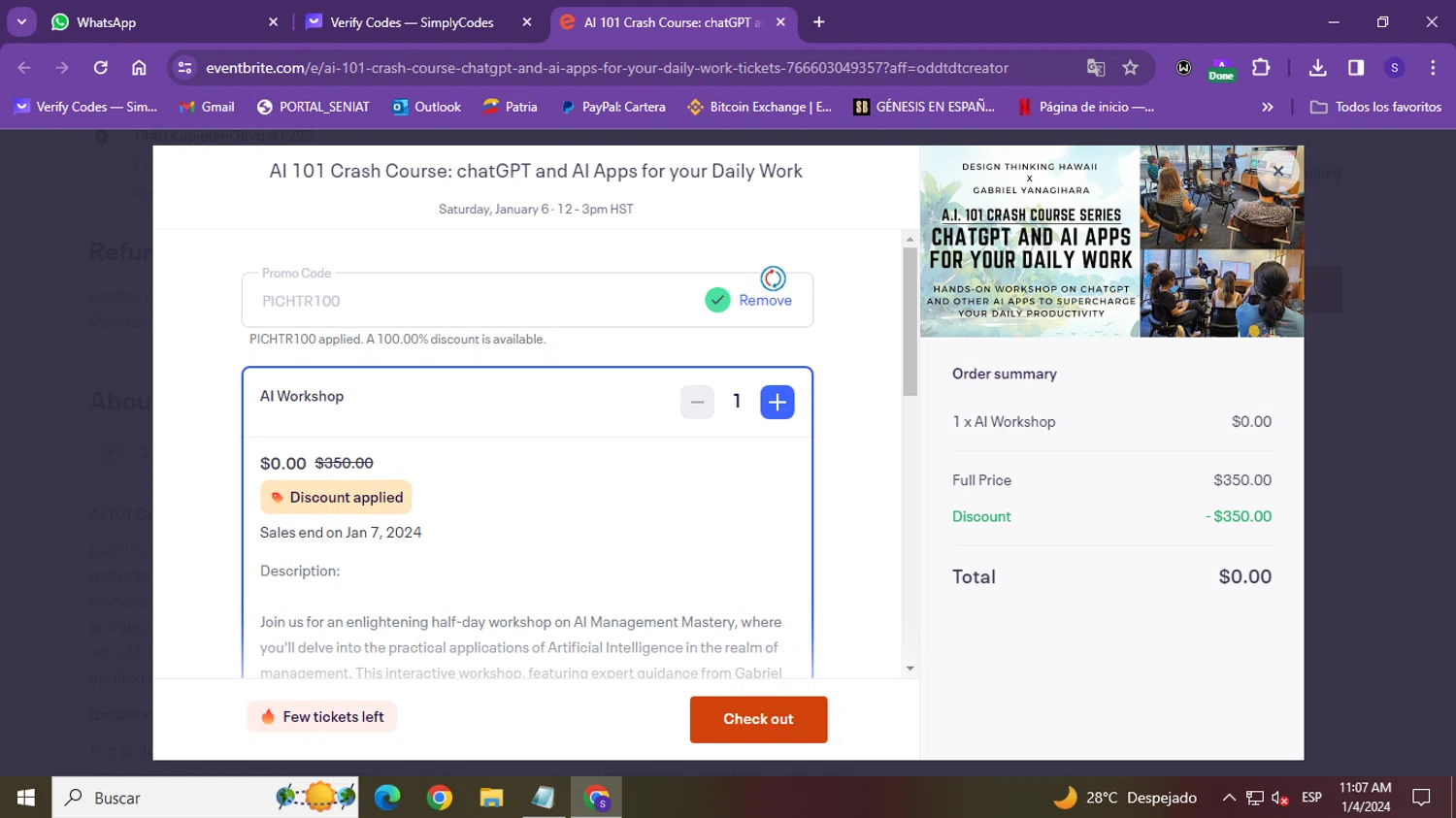Screen dimensions: 1456x818
Task: Click the taskbar Buscar search box
Action: coord(205,798)
